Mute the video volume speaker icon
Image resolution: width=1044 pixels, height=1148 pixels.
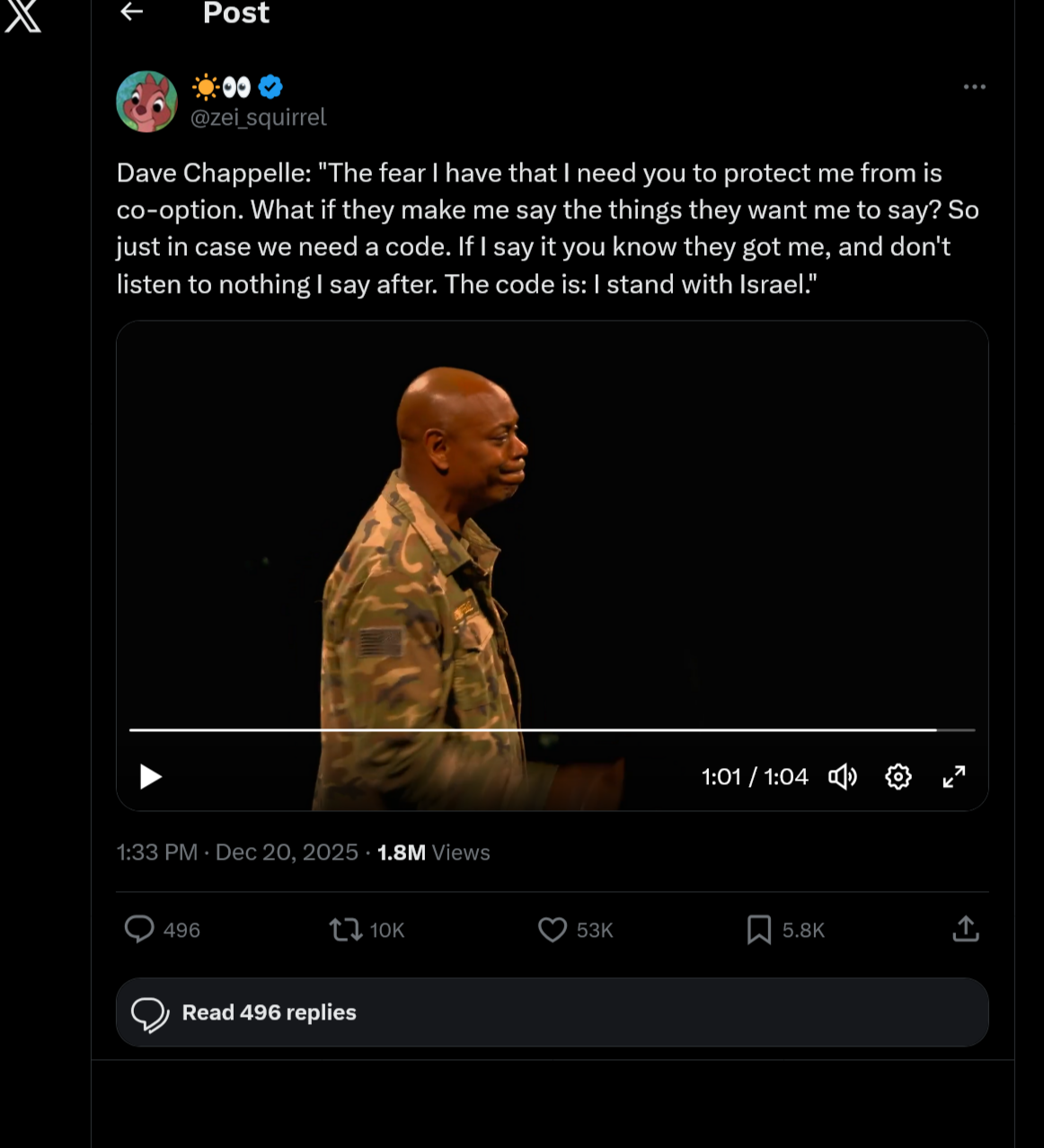(x=843, y=777)
